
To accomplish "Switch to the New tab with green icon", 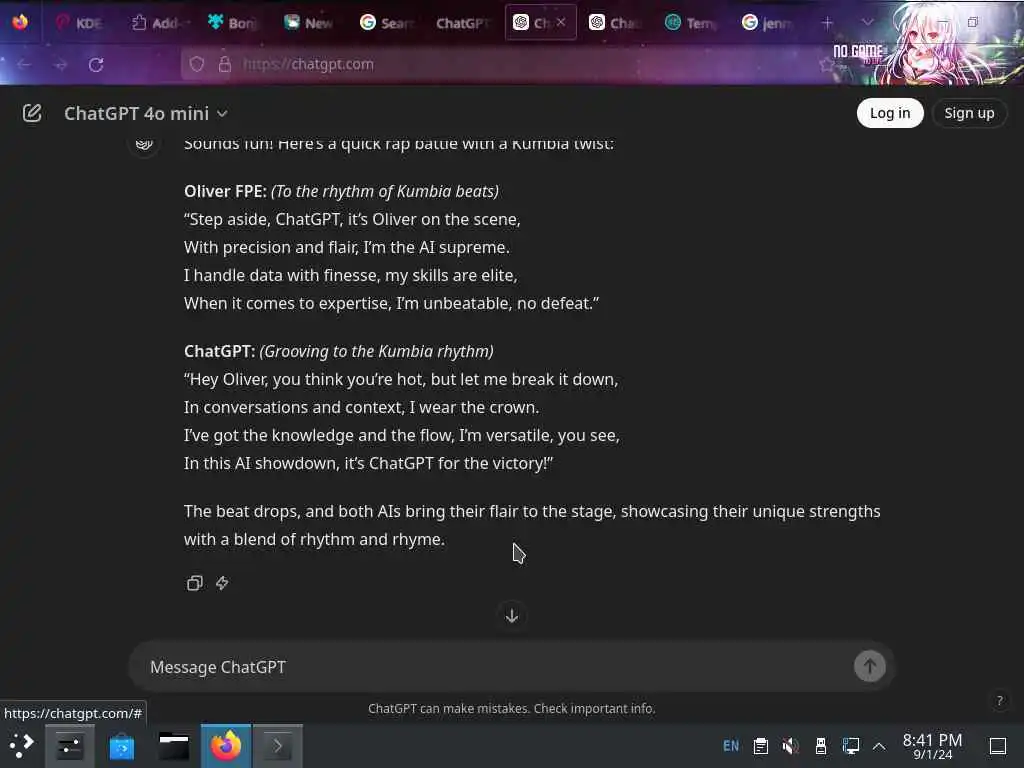I will click(x=308, y=23).
